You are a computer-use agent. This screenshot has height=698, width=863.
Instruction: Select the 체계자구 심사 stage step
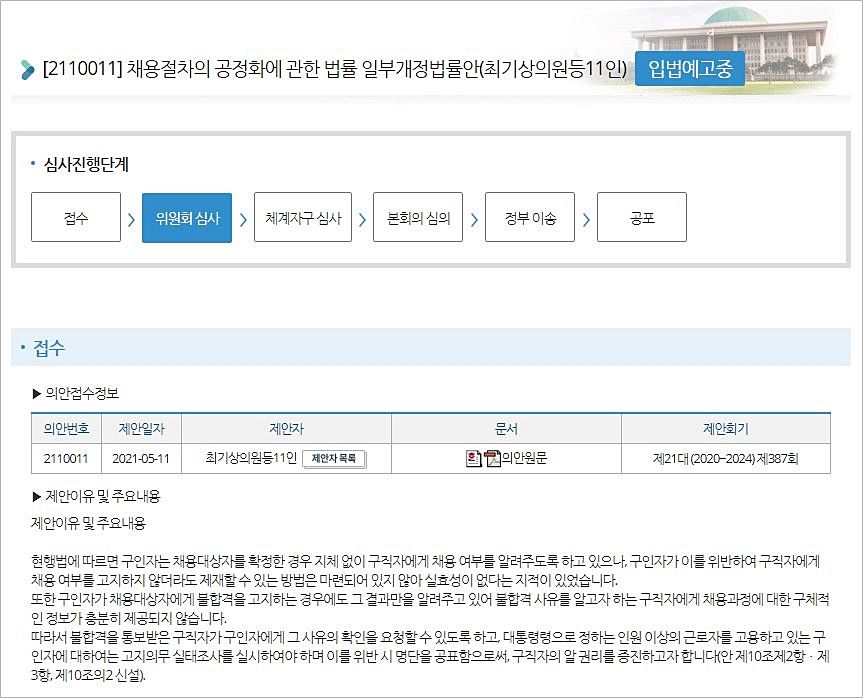pyautogui.click(x=303, y=217)
